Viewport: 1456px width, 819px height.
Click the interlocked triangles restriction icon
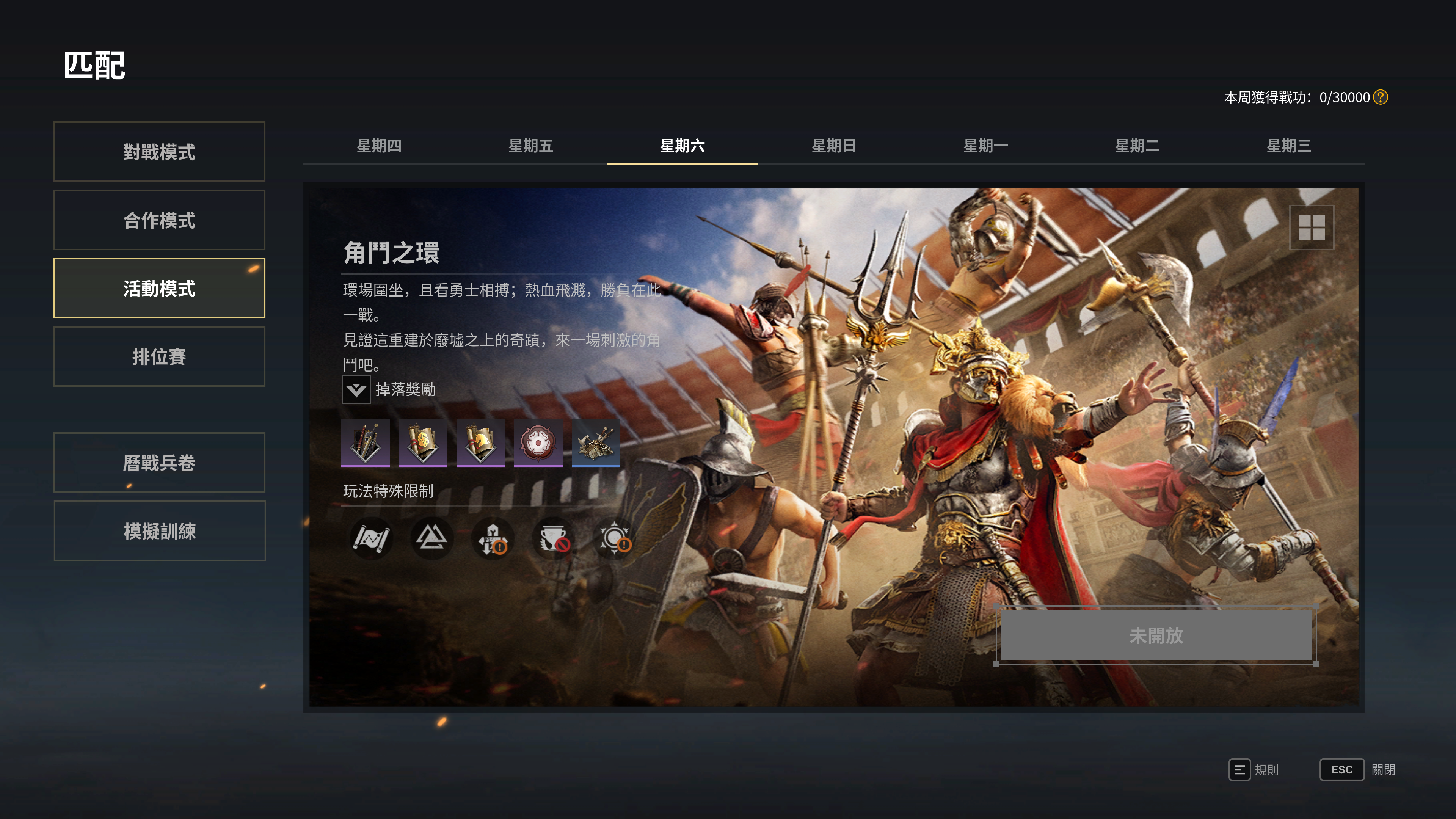pyautogui.click(x=432, y=538)
